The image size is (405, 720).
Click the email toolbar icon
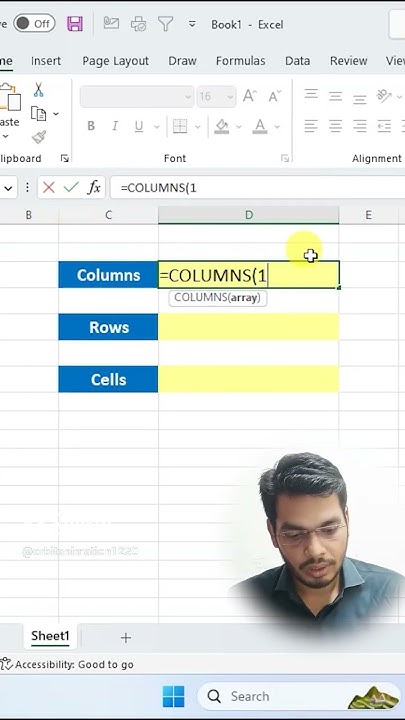tap(111, 23)
